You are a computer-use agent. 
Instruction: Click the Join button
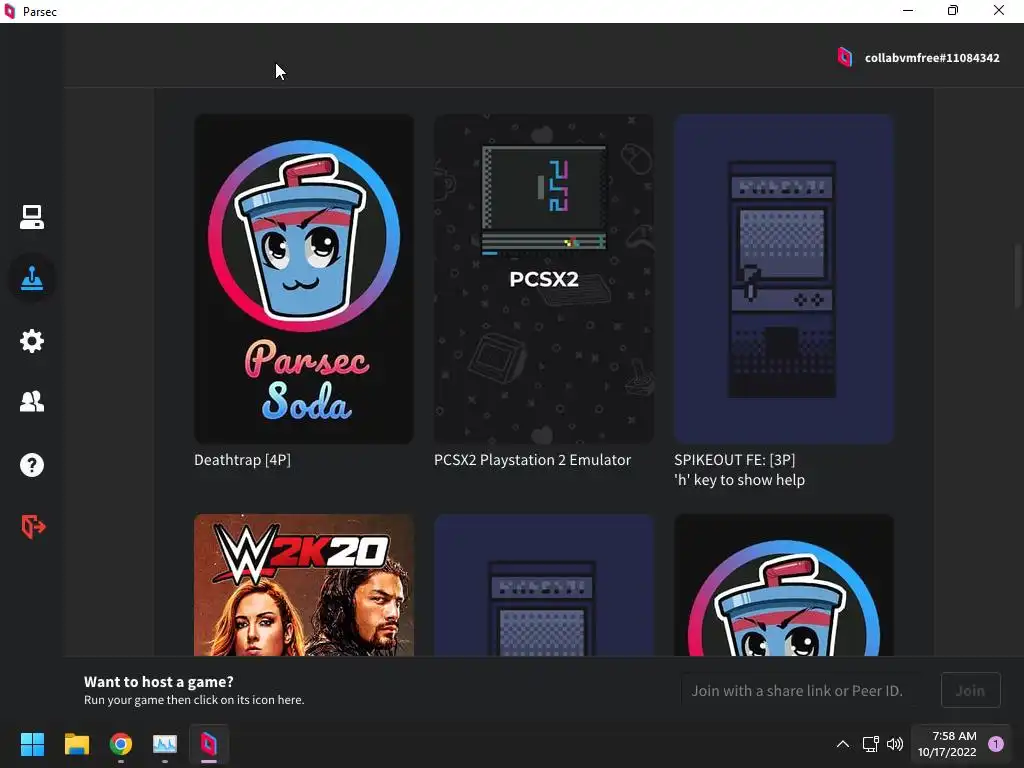[970, 690]
